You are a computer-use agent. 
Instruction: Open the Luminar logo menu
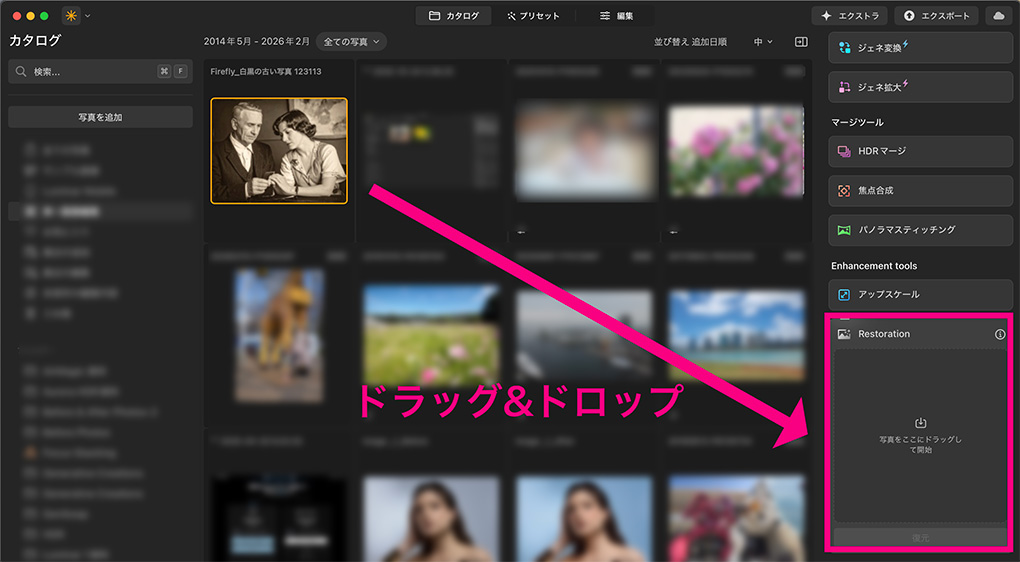tap(71, 16)
